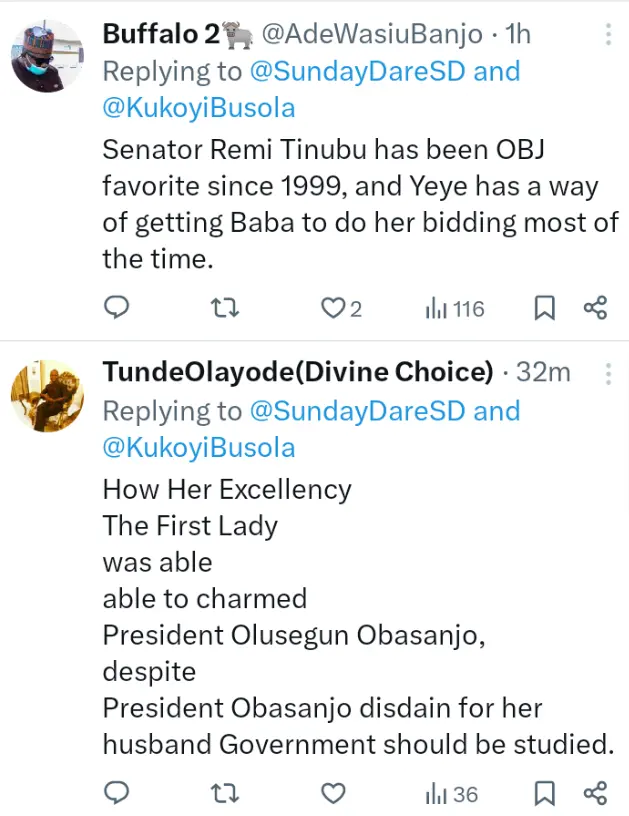View analytics showing 36 views
This screenshot has height=816, width=629.
coord(452,794)
